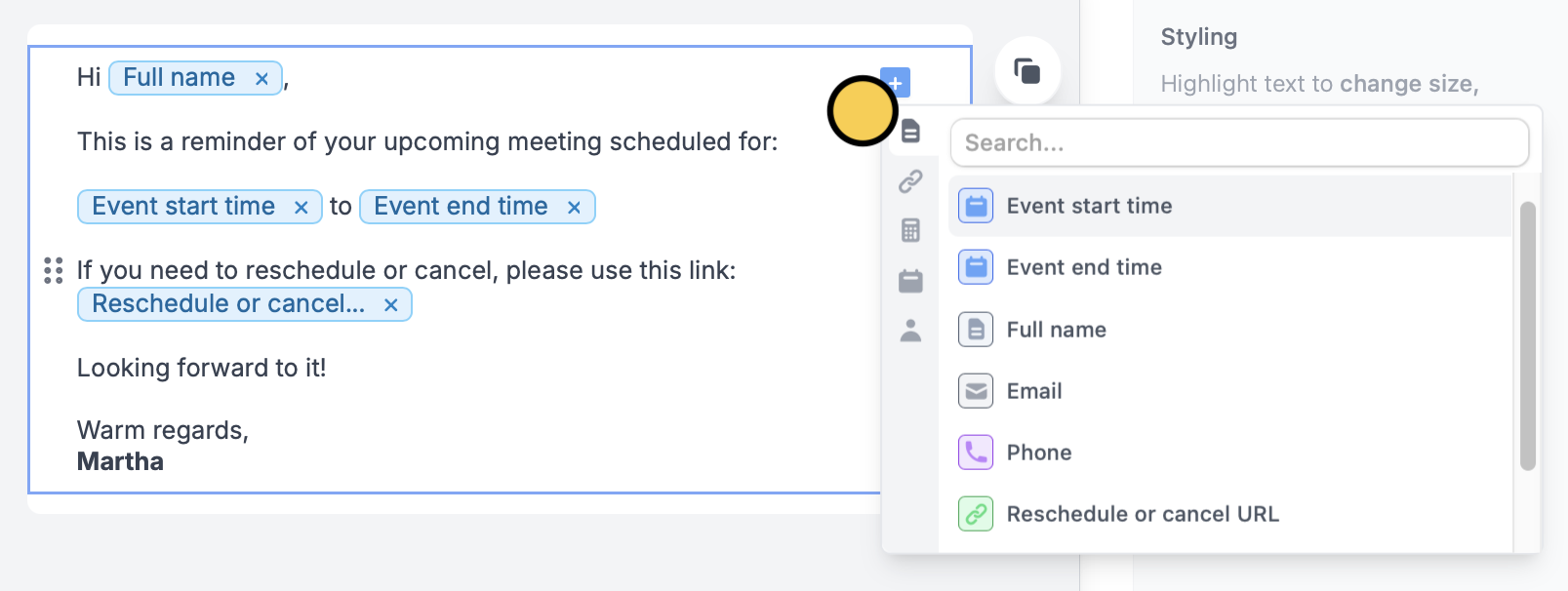Open the calculator fields category
The height and width of the screenshot is (591, 1568).
(911, 230)
